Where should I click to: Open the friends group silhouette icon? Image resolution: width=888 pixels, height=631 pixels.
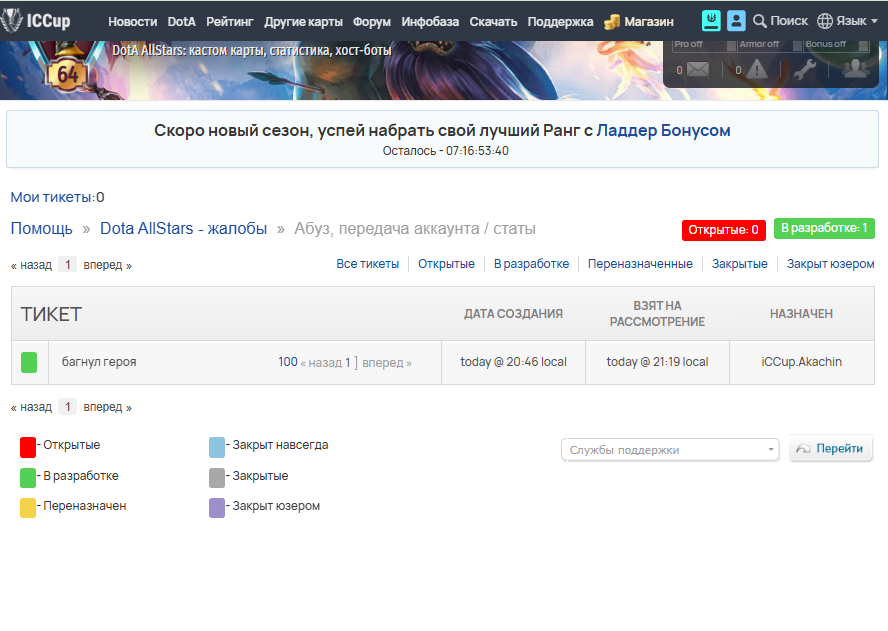856,68
